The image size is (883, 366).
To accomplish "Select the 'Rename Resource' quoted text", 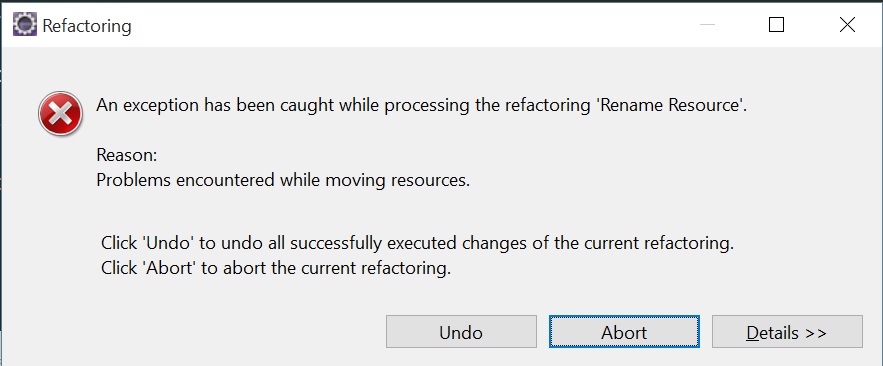I will pos(670,105).
